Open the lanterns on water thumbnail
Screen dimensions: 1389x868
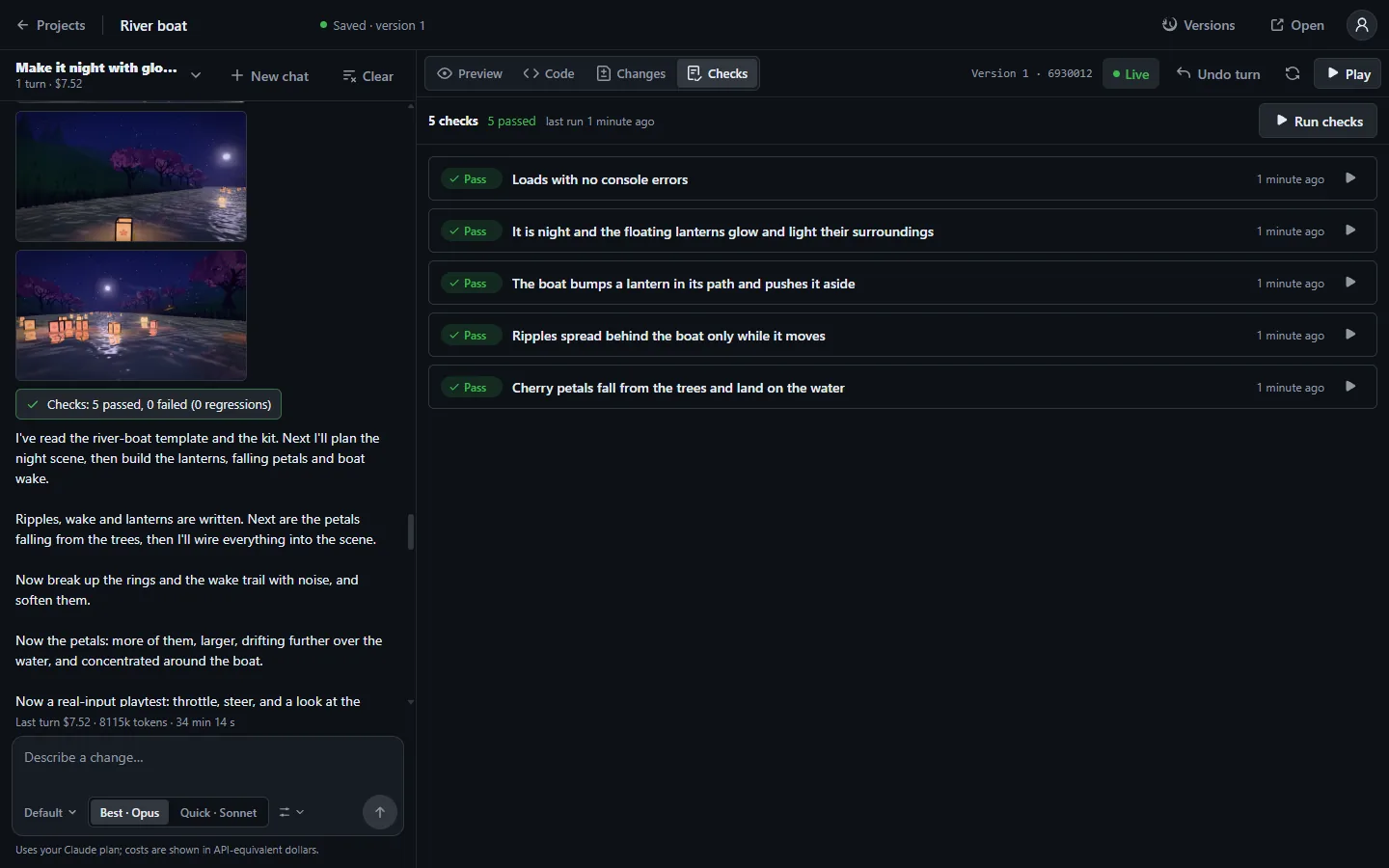point(131,315)
